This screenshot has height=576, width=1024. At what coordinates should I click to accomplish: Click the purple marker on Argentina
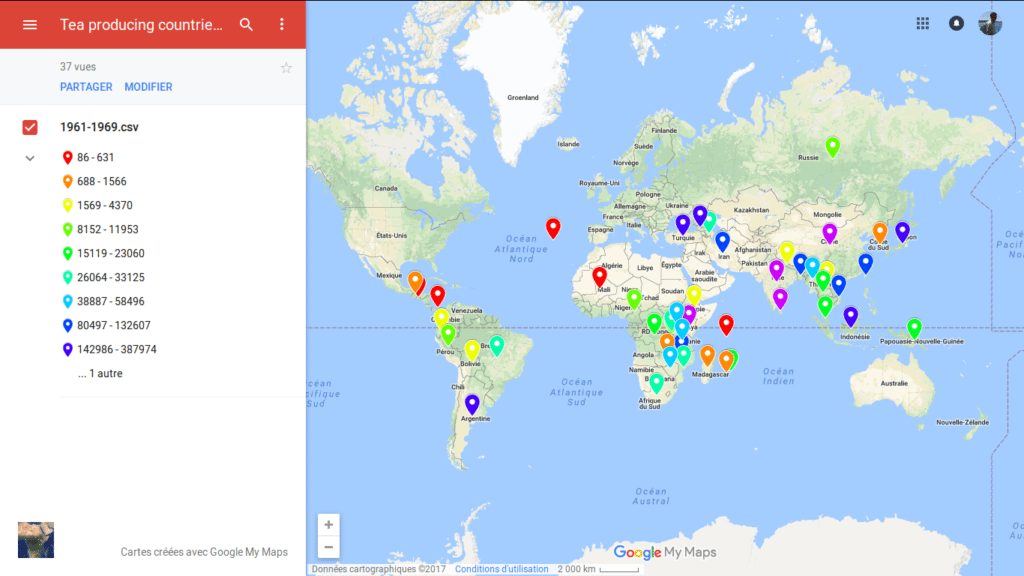pos(472,403)
